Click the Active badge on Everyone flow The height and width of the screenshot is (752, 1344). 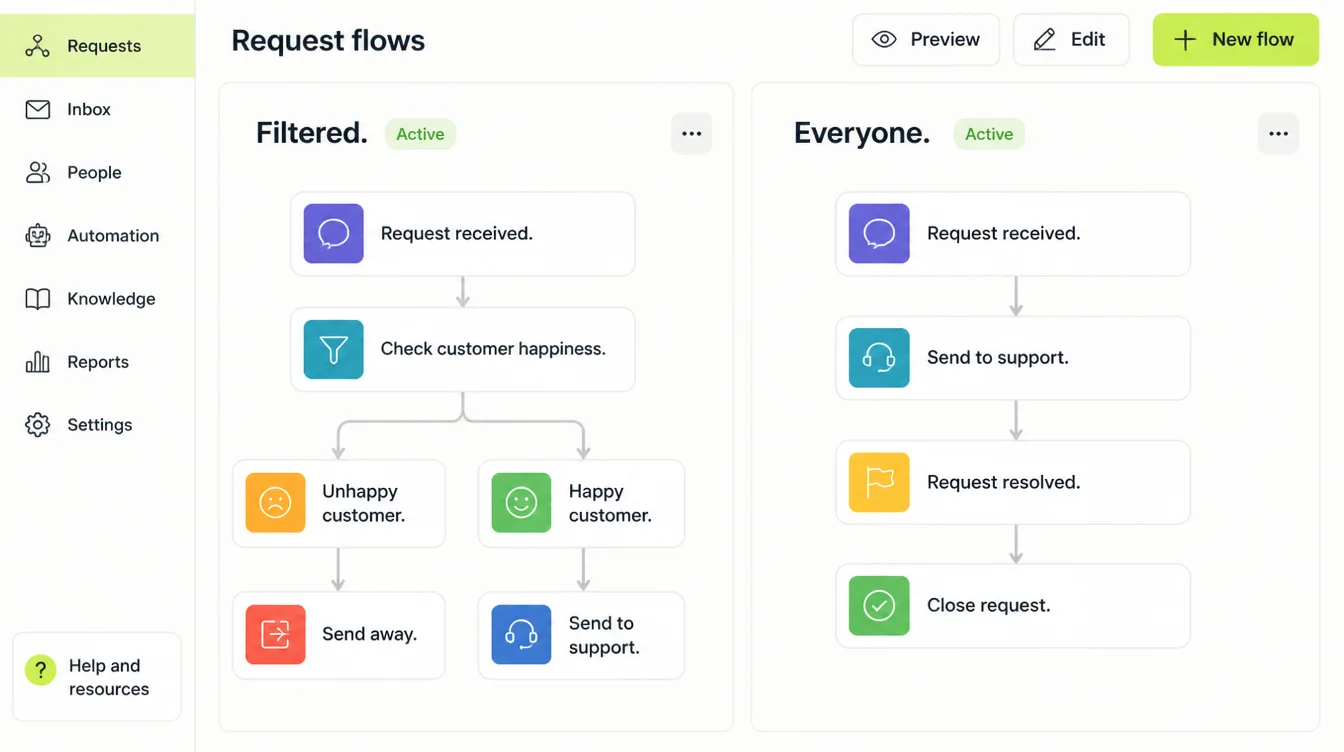[x=989, y=134]
